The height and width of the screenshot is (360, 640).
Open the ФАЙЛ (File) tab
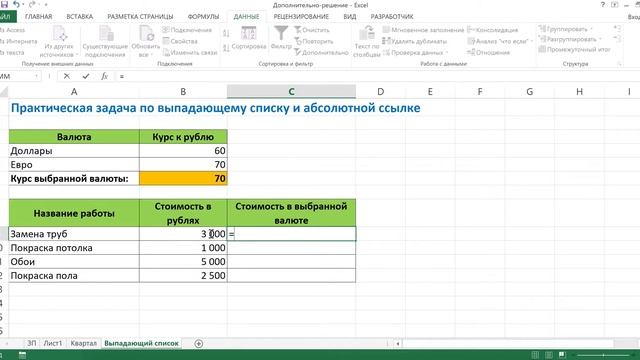6,16
